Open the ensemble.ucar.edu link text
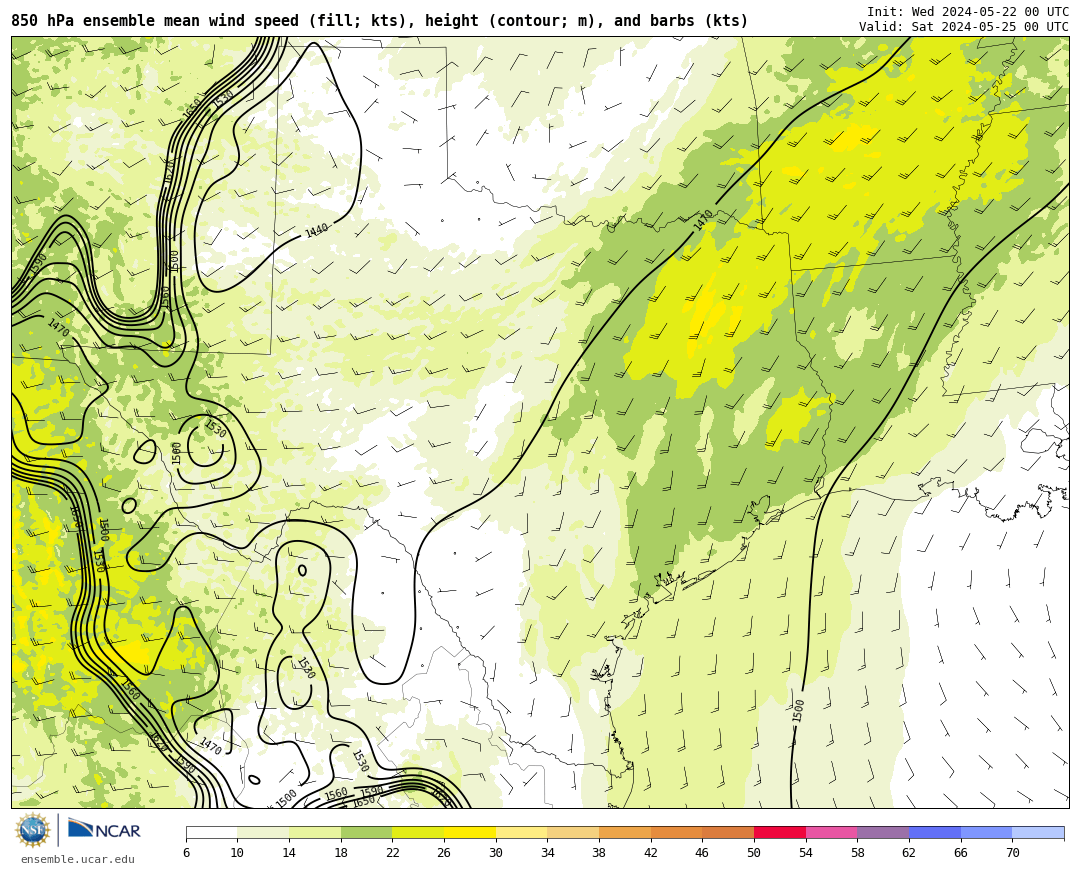Screen dimensions: 1080x871 pos(78,859)
